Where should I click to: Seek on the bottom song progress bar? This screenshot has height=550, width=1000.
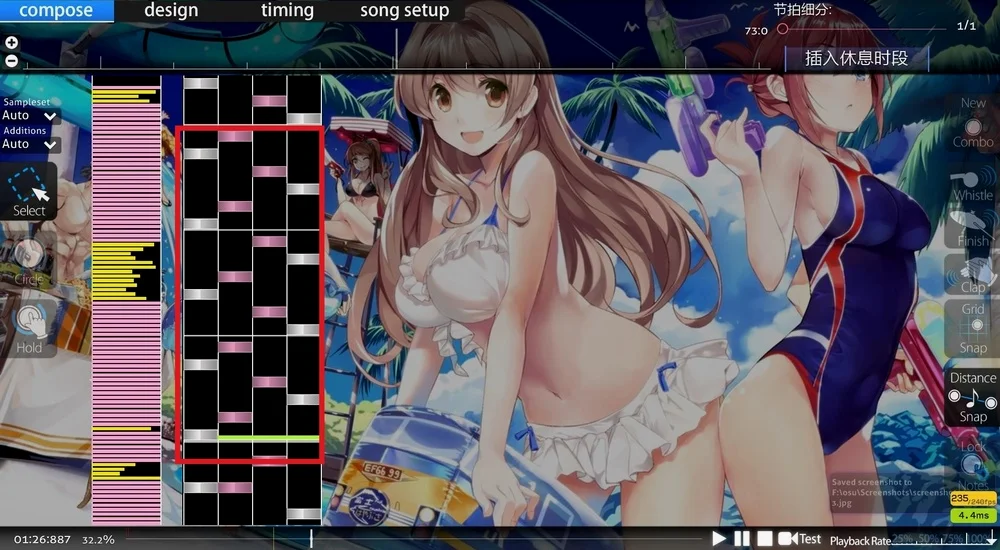coord(415,539)
